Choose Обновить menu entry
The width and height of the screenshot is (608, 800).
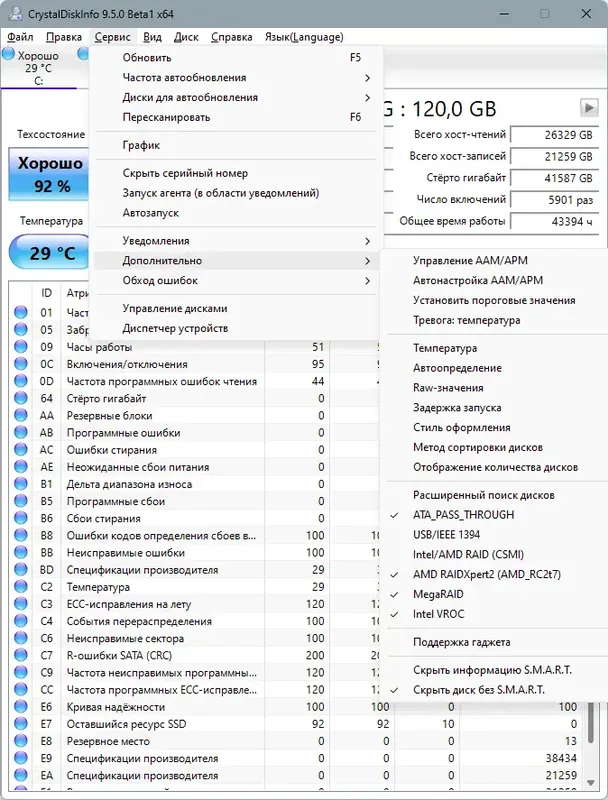(x=236, y=58)
